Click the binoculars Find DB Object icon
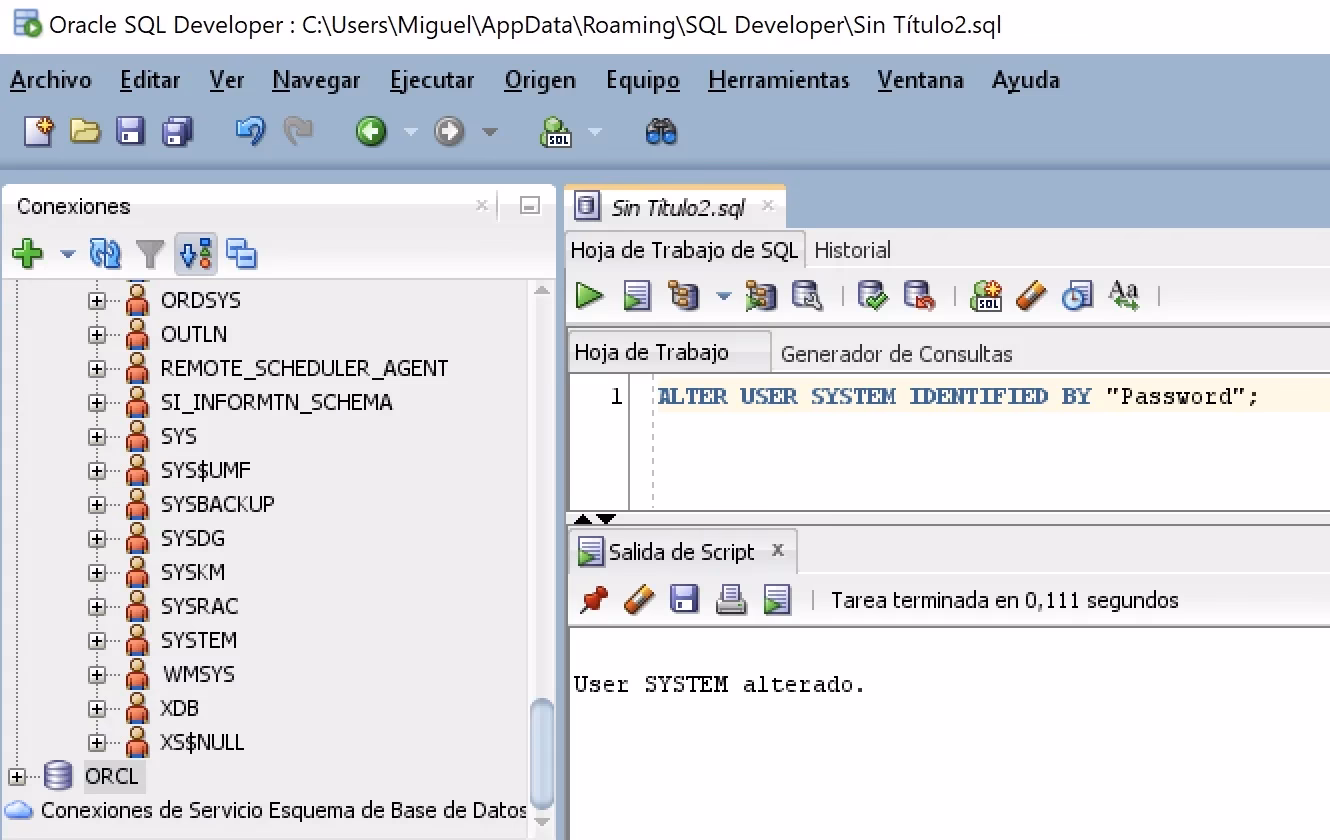 [661, 131]
